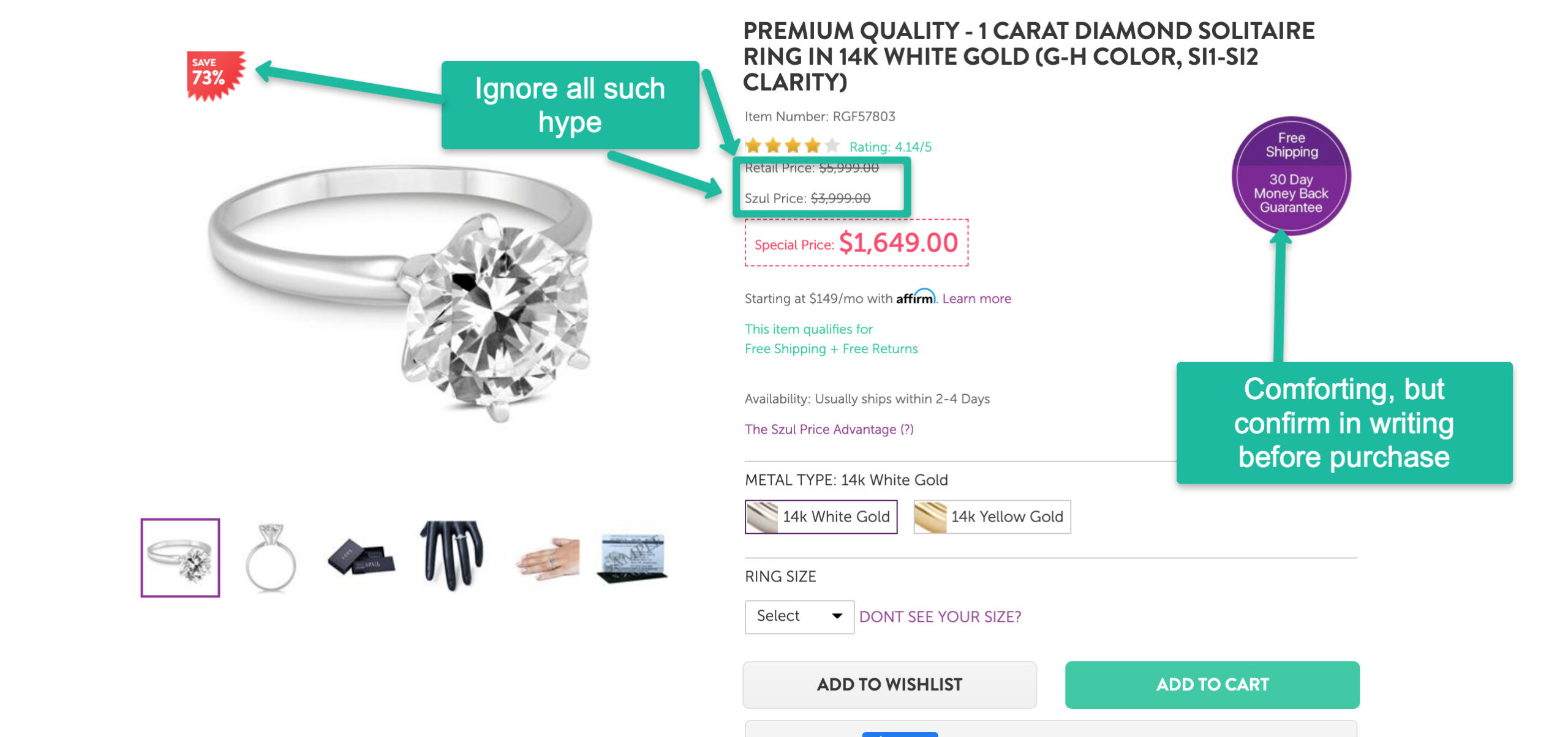Click the Affirm logo
Viewport: 1568px width, 737px height.
915,298
